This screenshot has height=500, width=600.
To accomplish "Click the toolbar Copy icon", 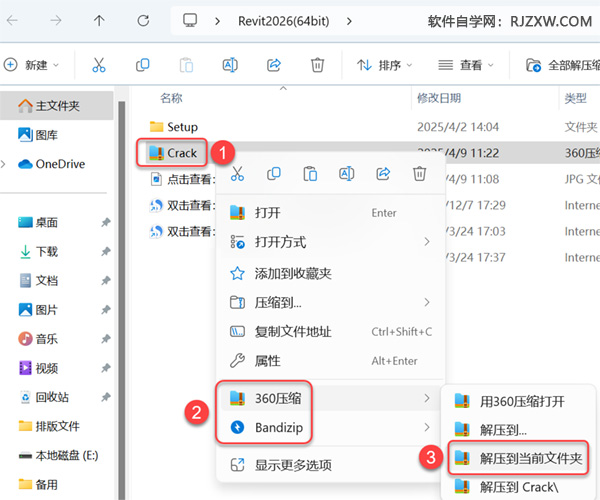I will tap(143, 65).
